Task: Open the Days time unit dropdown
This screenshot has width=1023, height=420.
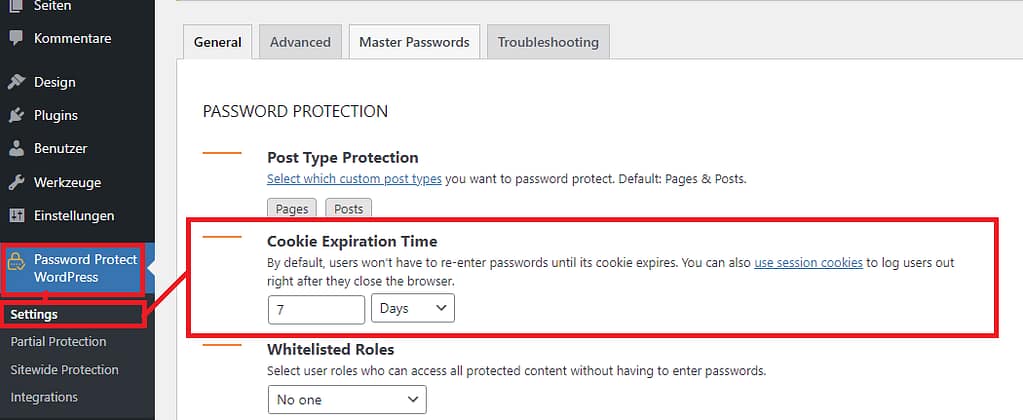Action: (x=412, y=309)
